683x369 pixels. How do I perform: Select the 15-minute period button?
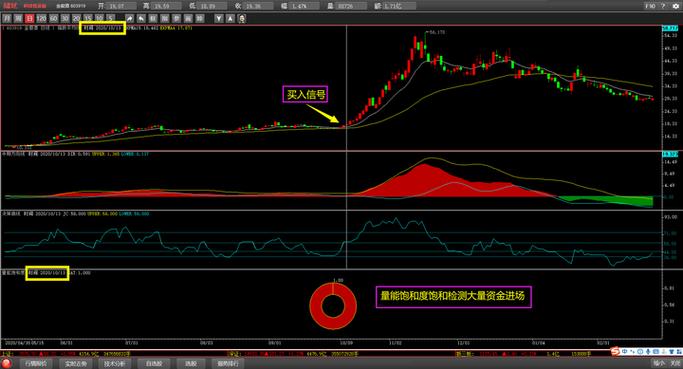point(88,18)
